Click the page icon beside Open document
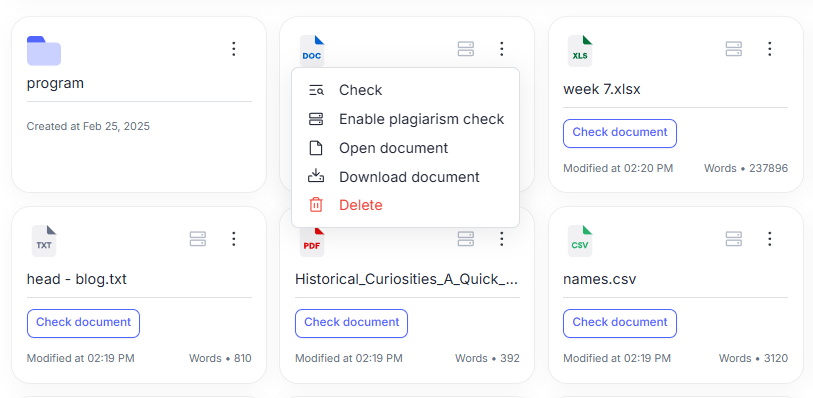813x398 pixels. [316, 148]
